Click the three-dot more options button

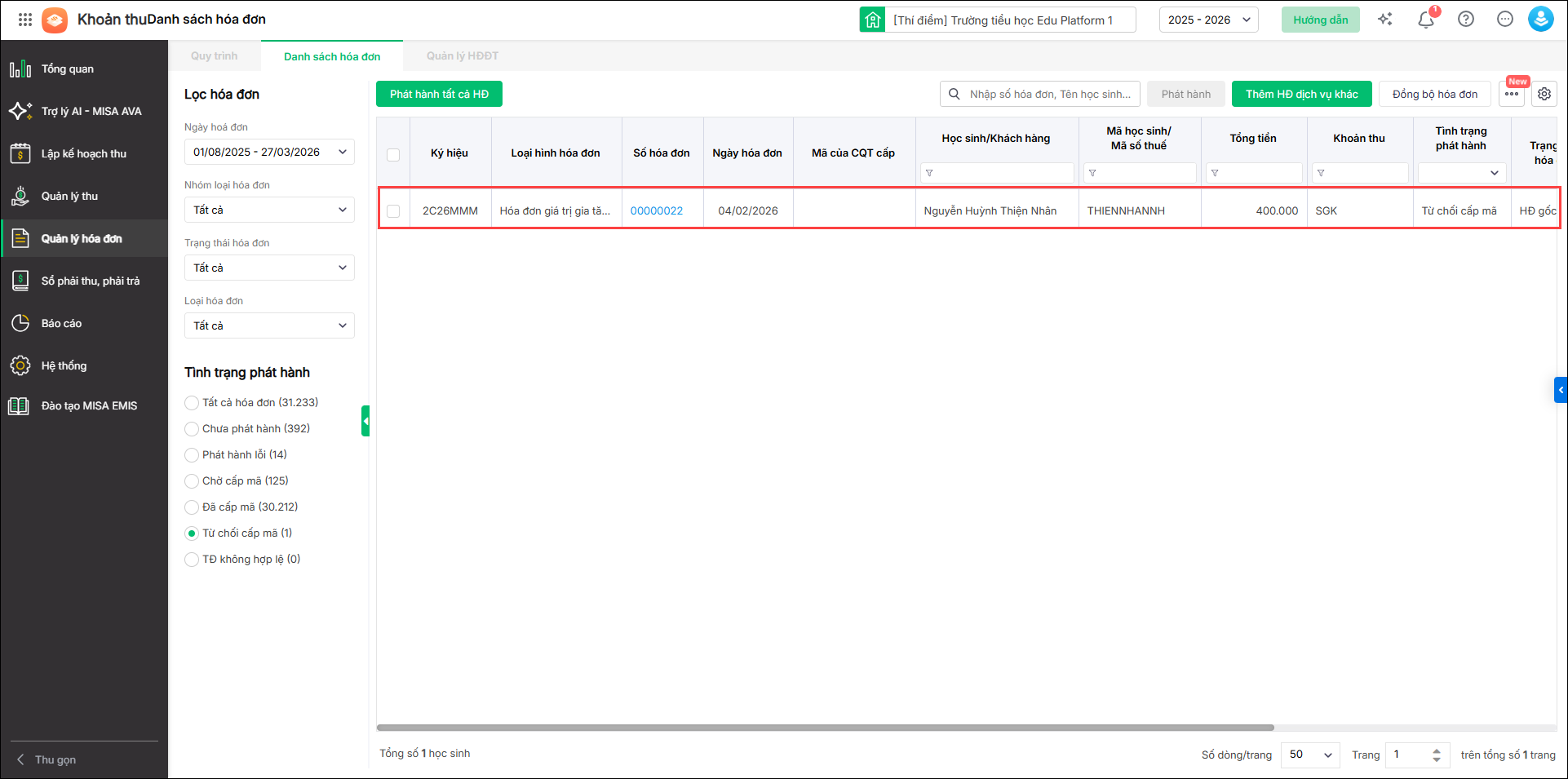1512,95
